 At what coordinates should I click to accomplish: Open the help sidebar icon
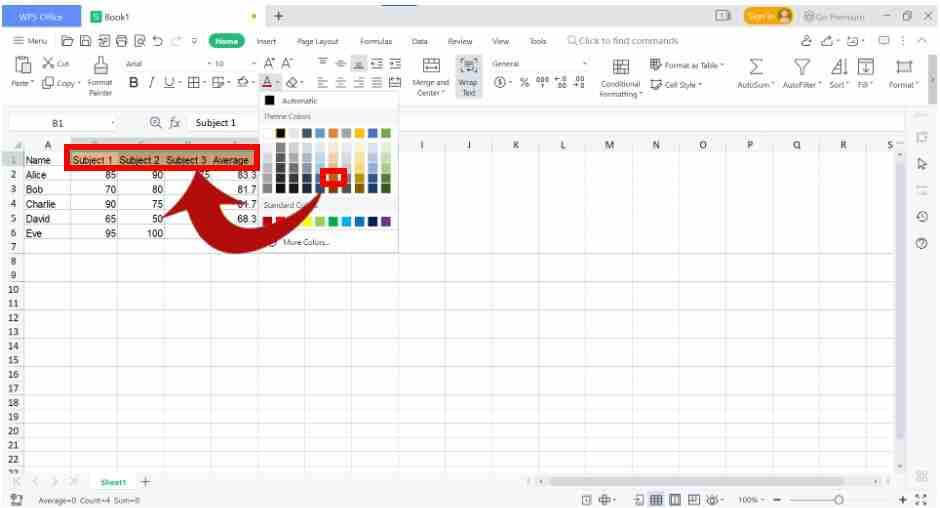click(922, 244)
